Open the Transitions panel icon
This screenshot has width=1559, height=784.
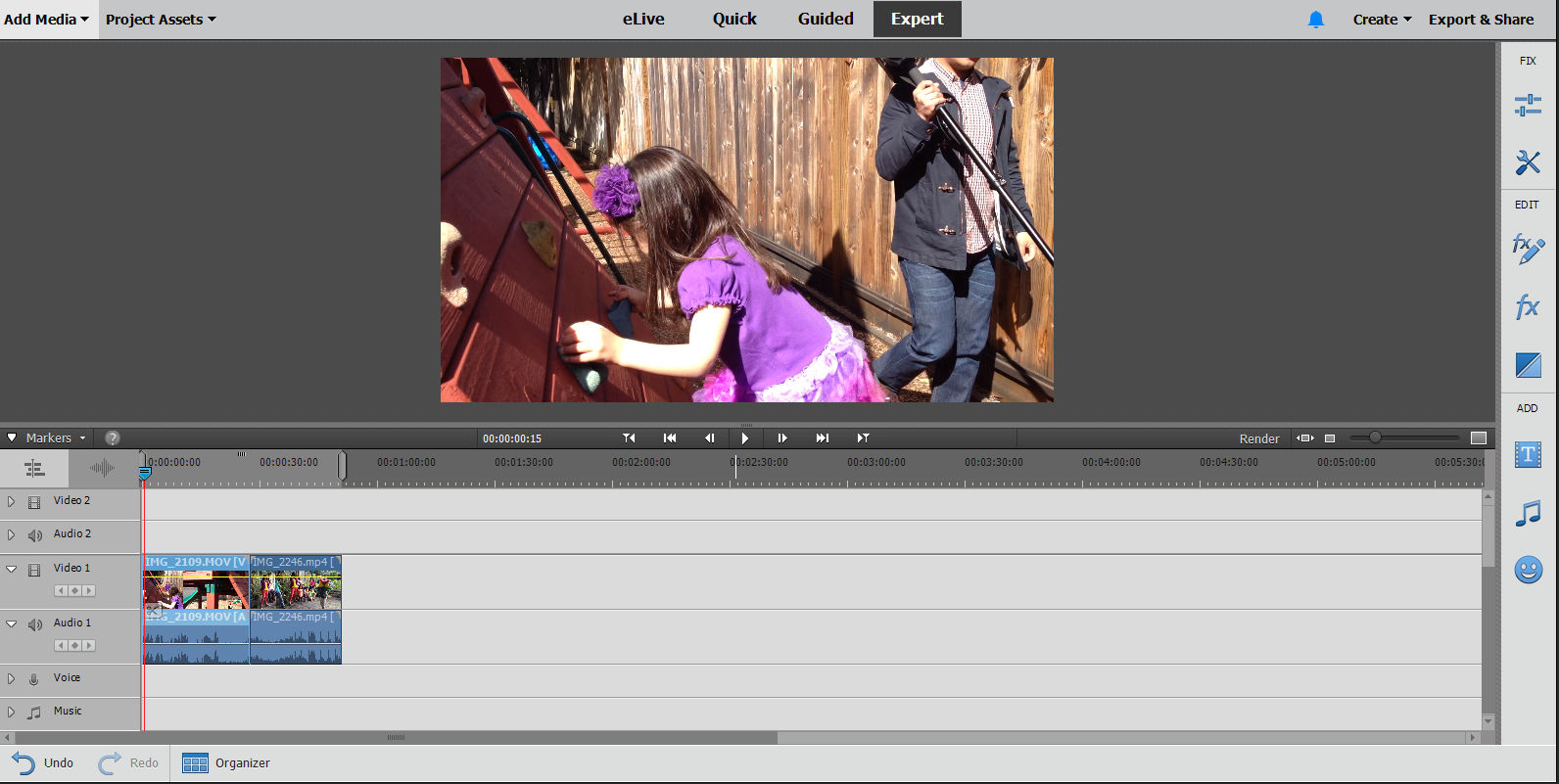pyautogui.click(x=1528, y=365)
